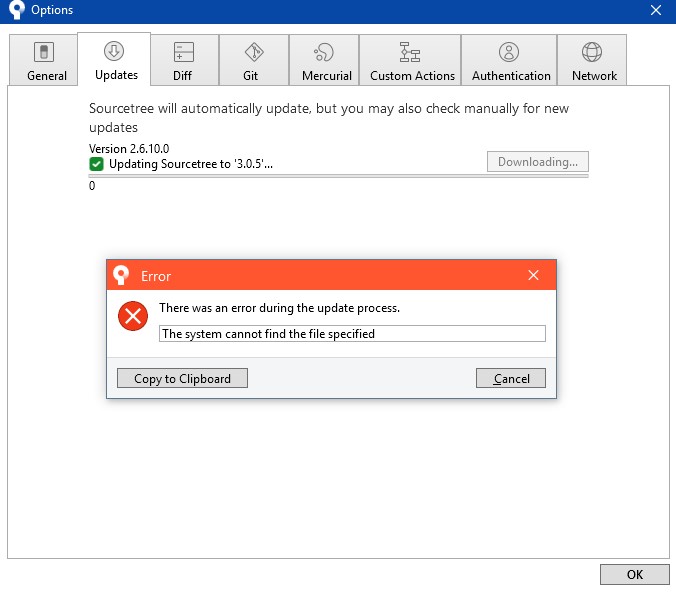Viewport: 676px width, 592px height.
Task: Open the Git options tab
Action: click(254, 60)
